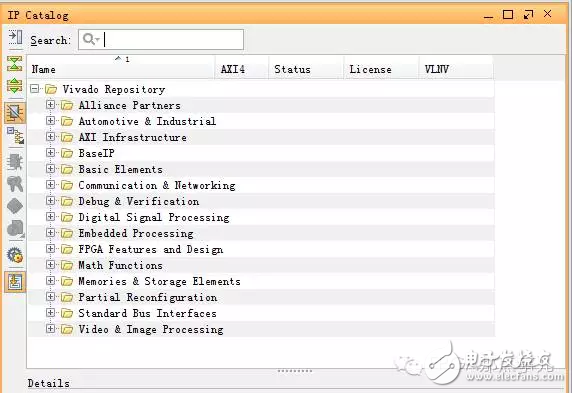Open the search options magnifier dropdown
572x393 pixels.
pyautogui.click(x=91, y=39)
